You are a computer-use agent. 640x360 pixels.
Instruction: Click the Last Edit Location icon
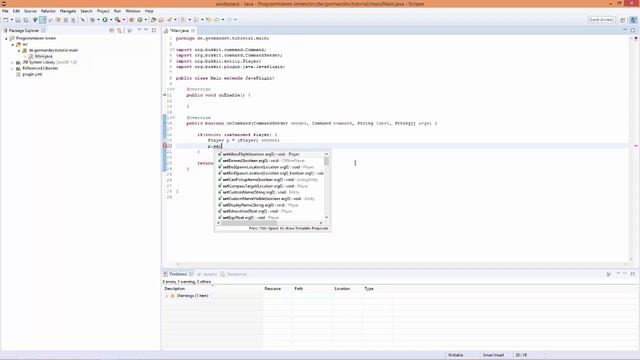[x=209, y=20]
